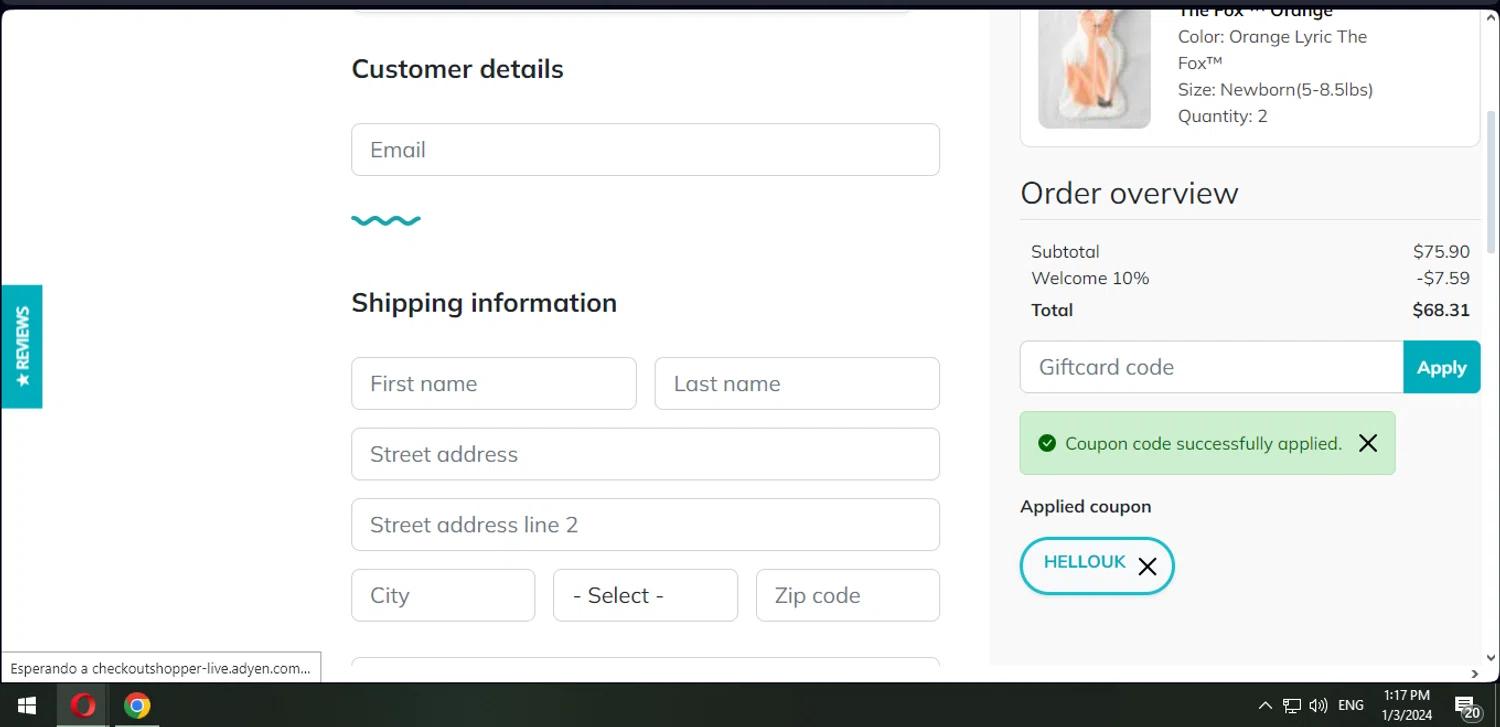Open the notification center icon
The image size is (1500, 727).
[x=1466, y=707]
